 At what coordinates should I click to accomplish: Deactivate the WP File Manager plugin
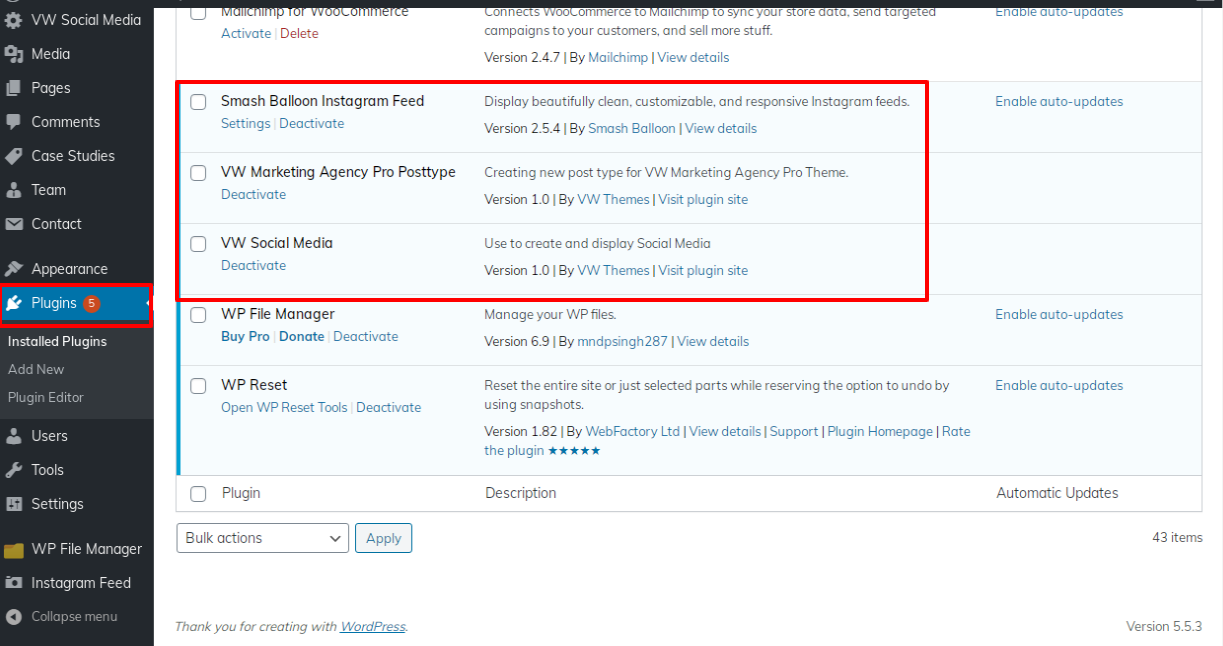click(x=365, y=337)
